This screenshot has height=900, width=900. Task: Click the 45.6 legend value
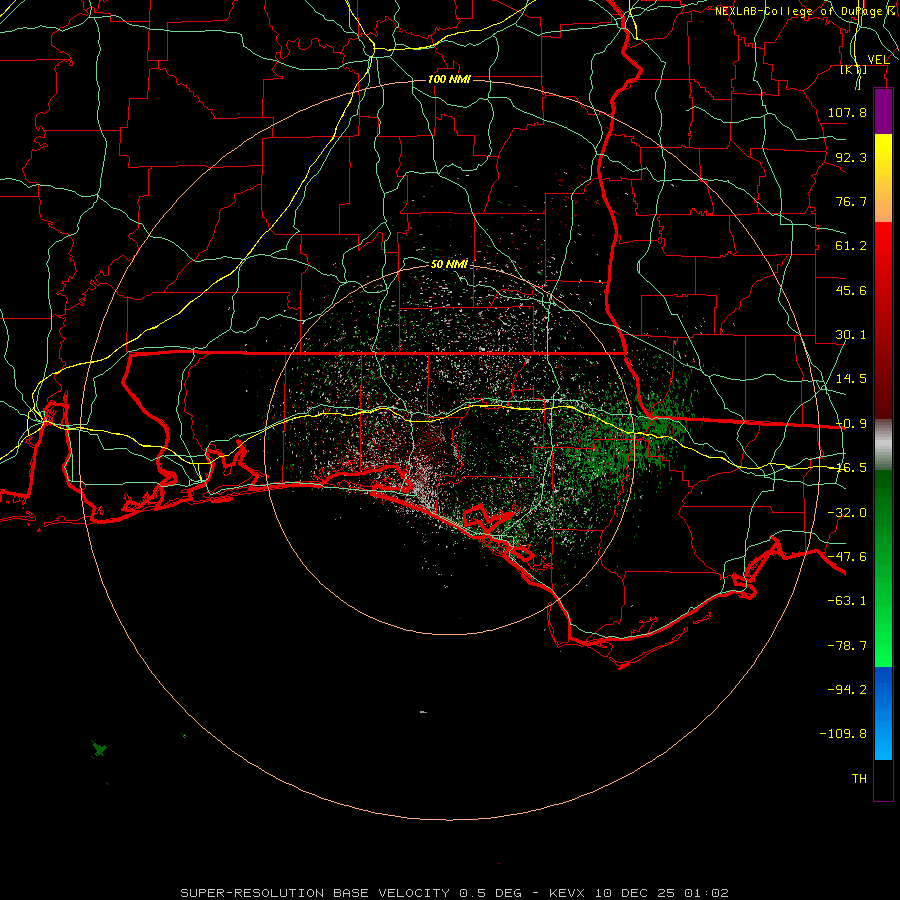851,290
